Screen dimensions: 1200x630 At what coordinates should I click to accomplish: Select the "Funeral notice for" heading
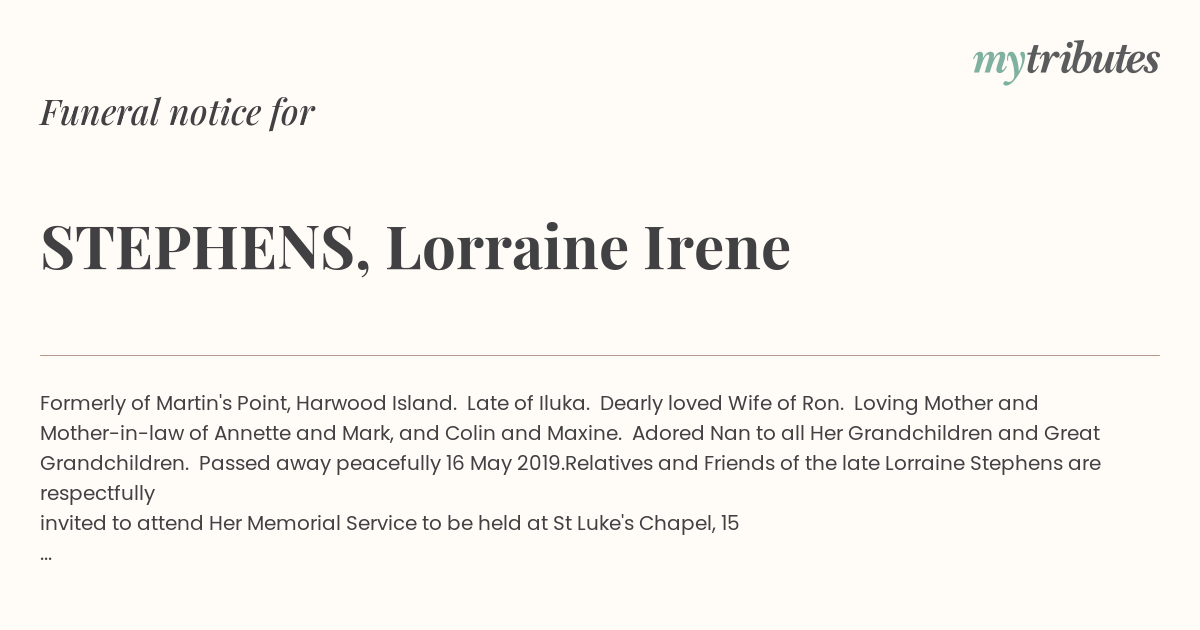(177, 112)
